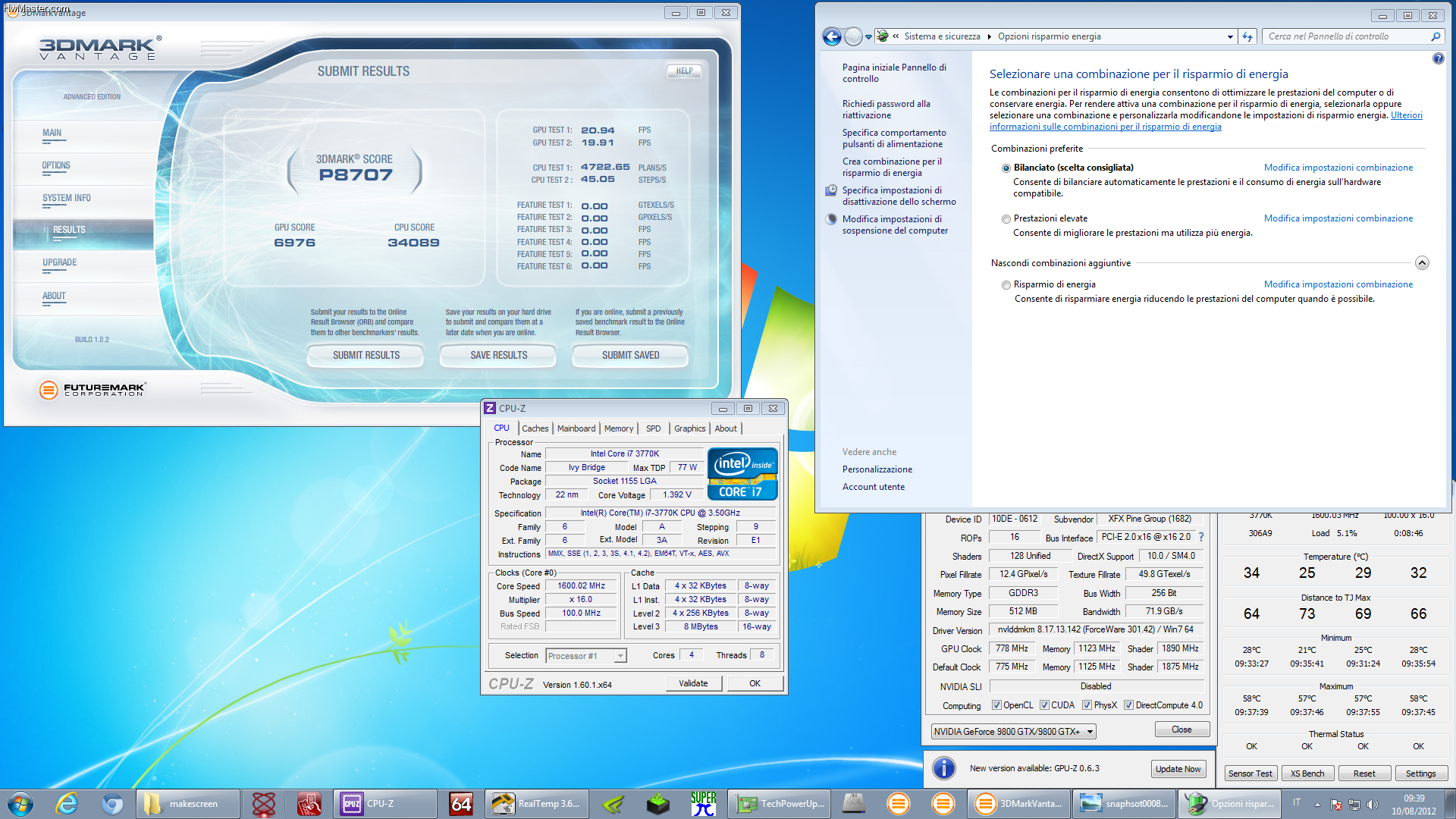Click the search magnifier in Control Panel
Screen dimensions: 1456x819
click(1435, 36)
